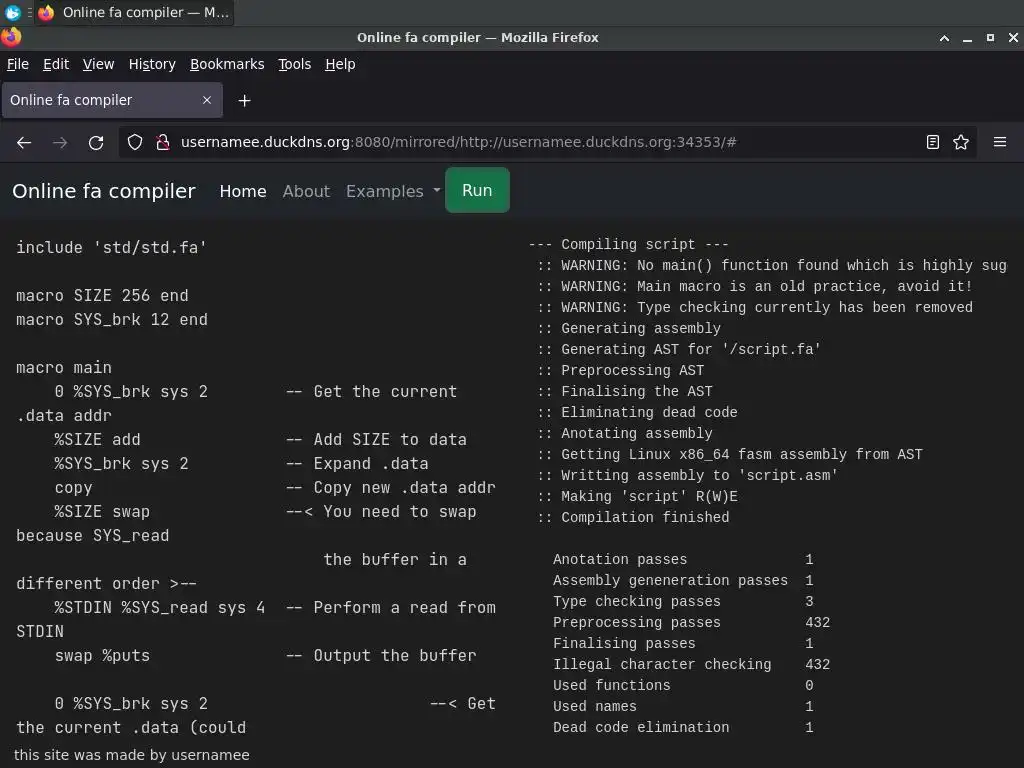Image resolution: width=1024 pixels, height=768 pixels.
Task: Select the Online fa compiler browser tab
Action: 112,100
